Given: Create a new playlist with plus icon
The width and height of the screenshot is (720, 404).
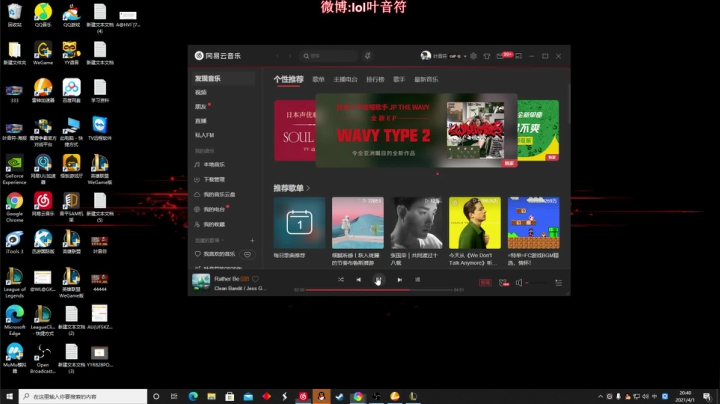Looking at the screenshot, I should pos(252,241).
